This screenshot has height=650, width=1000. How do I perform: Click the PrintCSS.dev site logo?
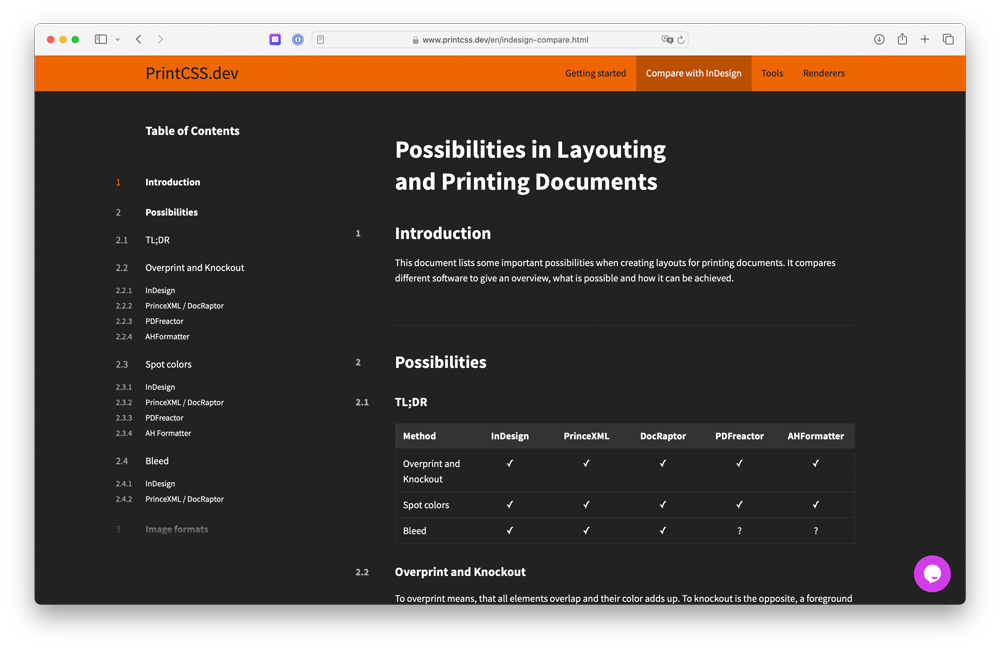point(192,73)
